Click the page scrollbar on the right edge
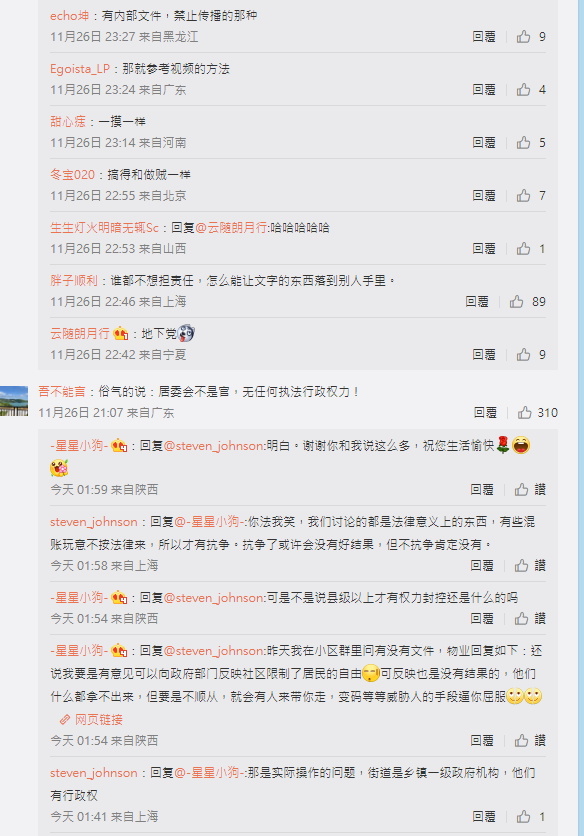This screenshot has width=584, height=836. pyautogui.click(x=581, y=418)
